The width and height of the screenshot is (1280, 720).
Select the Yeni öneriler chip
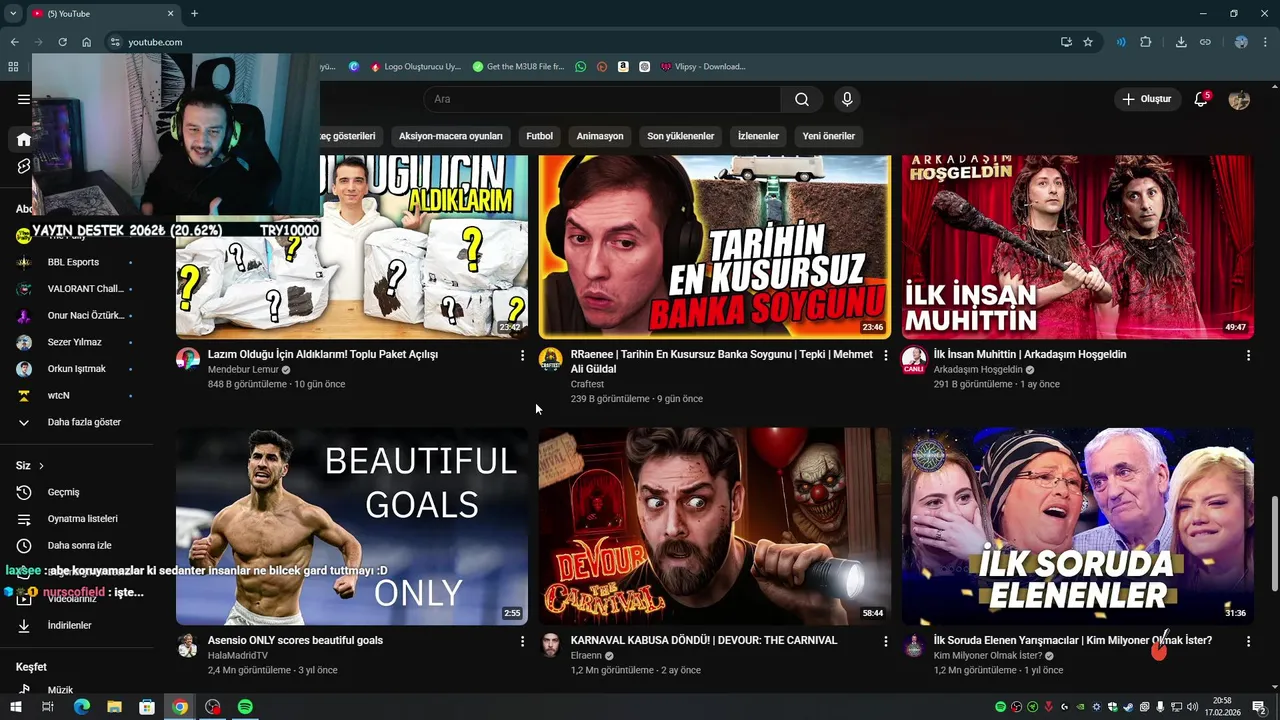coord(829,136)
